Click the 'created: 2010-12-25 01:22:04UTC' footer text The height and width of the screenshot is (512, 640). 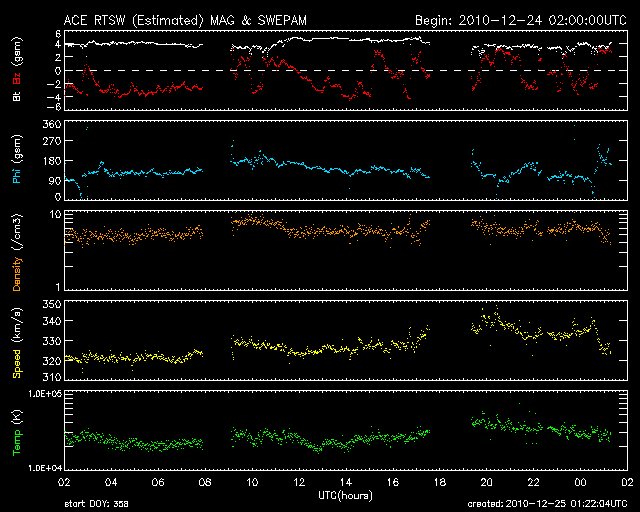pyautogui.click(x=547, y=504)
